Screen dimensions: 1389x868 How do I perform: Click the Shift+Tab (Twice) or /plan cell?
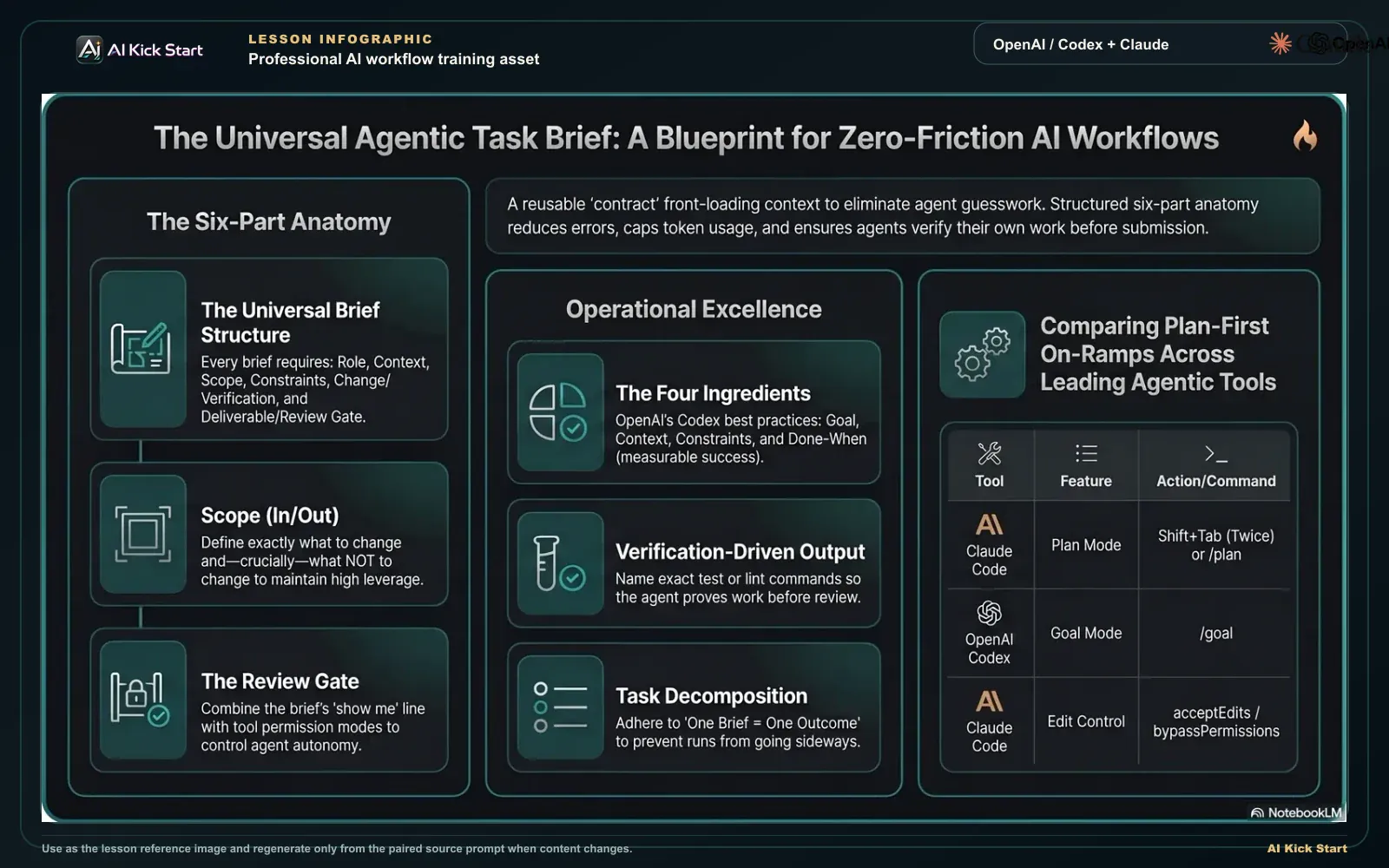(x=1215, y=545)
